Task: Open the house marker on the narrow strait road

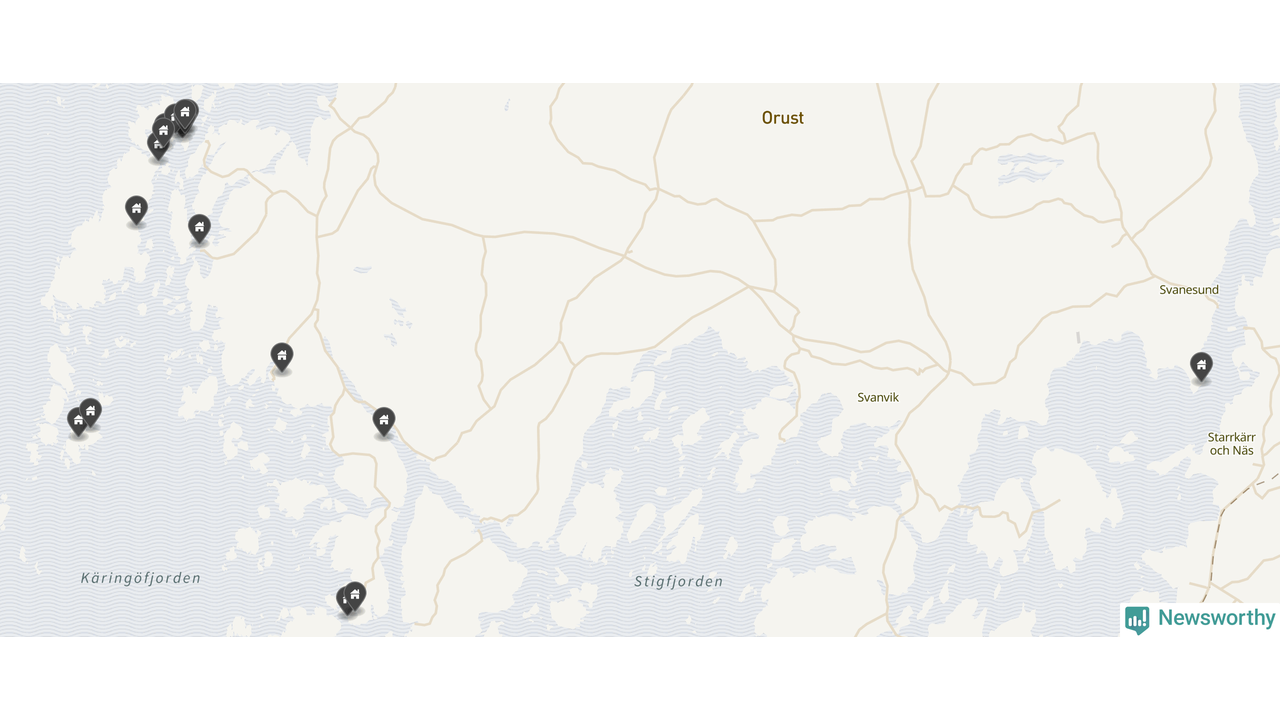Action: click(384, 422)
